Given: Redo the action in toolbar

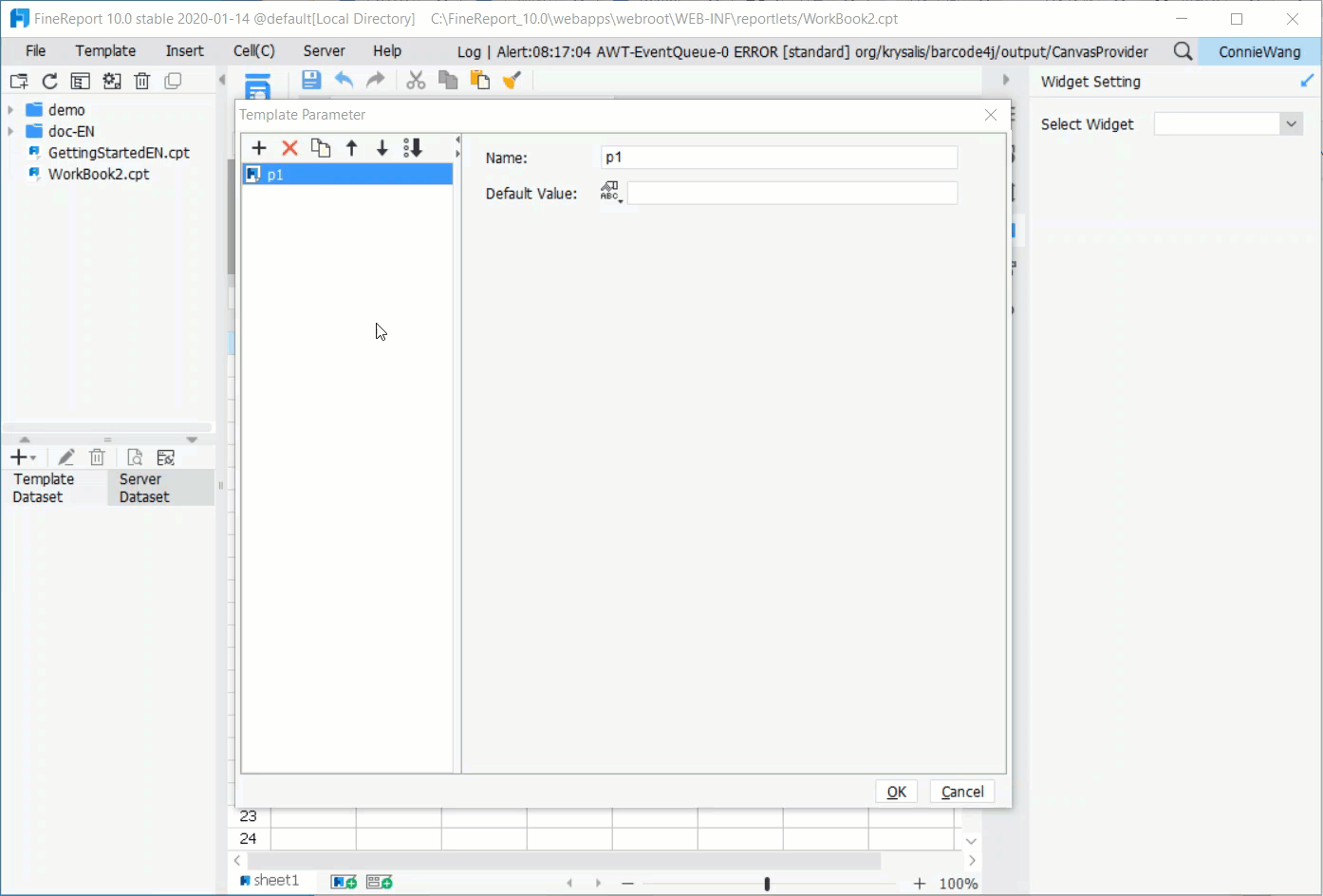Looking at the screenshot, I should click(376, 81).
